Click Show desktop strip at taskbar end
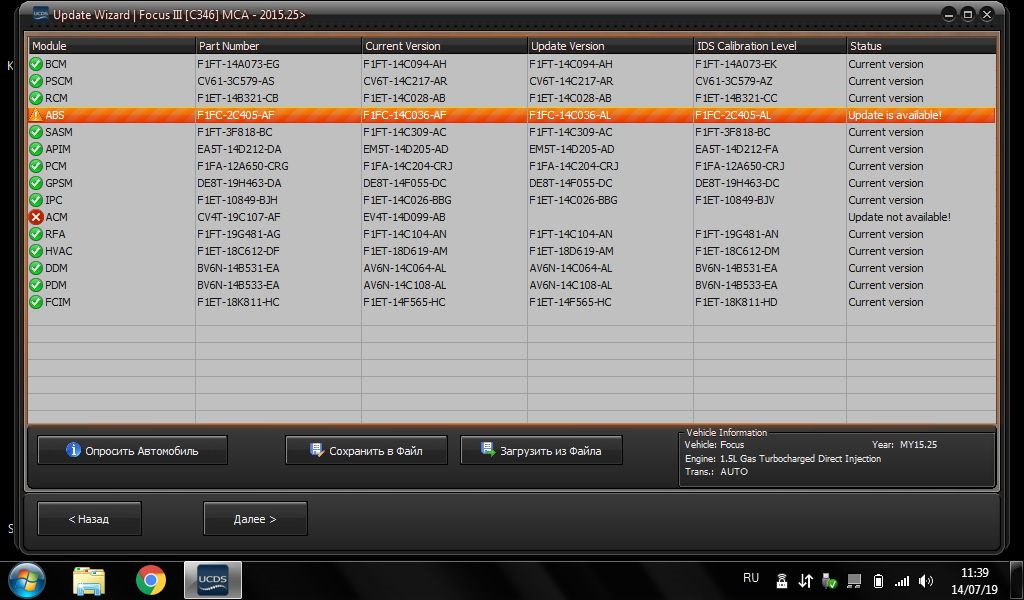 [1016, 580]
